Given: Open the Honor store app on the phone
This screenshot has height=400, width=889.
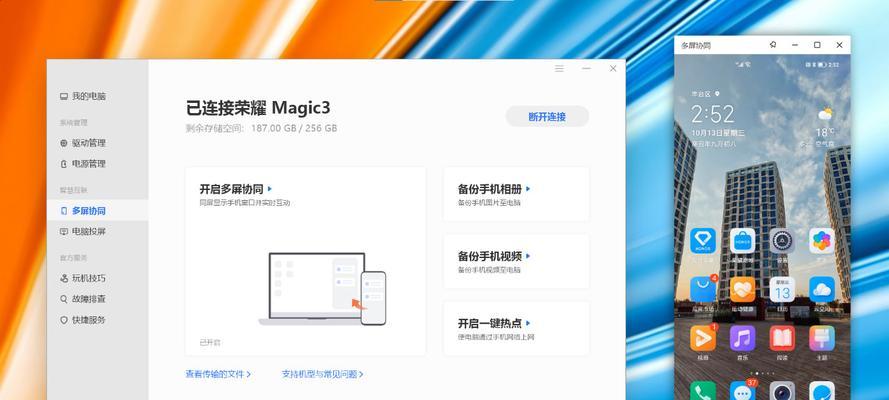Looking at the screenshot, I should pos(743,241).
